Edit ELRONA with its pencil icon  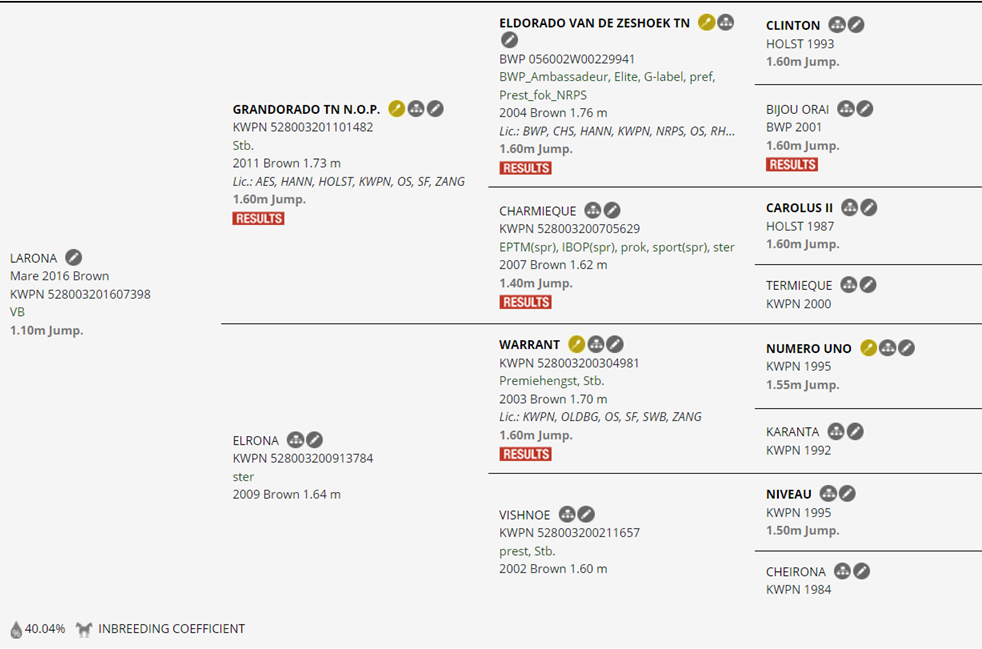click(314, 440)
